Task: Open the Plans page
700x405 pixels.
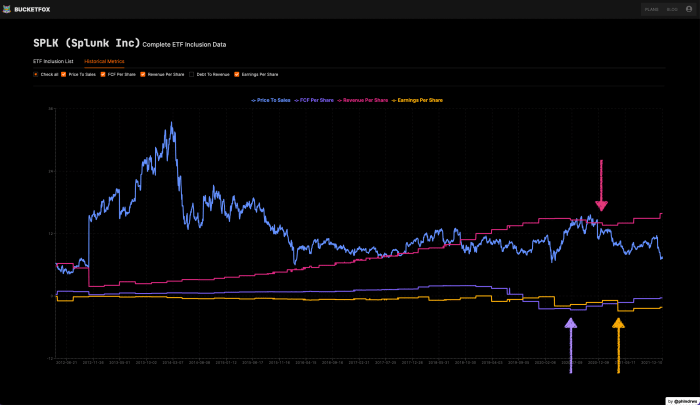Action: (651, 9)
